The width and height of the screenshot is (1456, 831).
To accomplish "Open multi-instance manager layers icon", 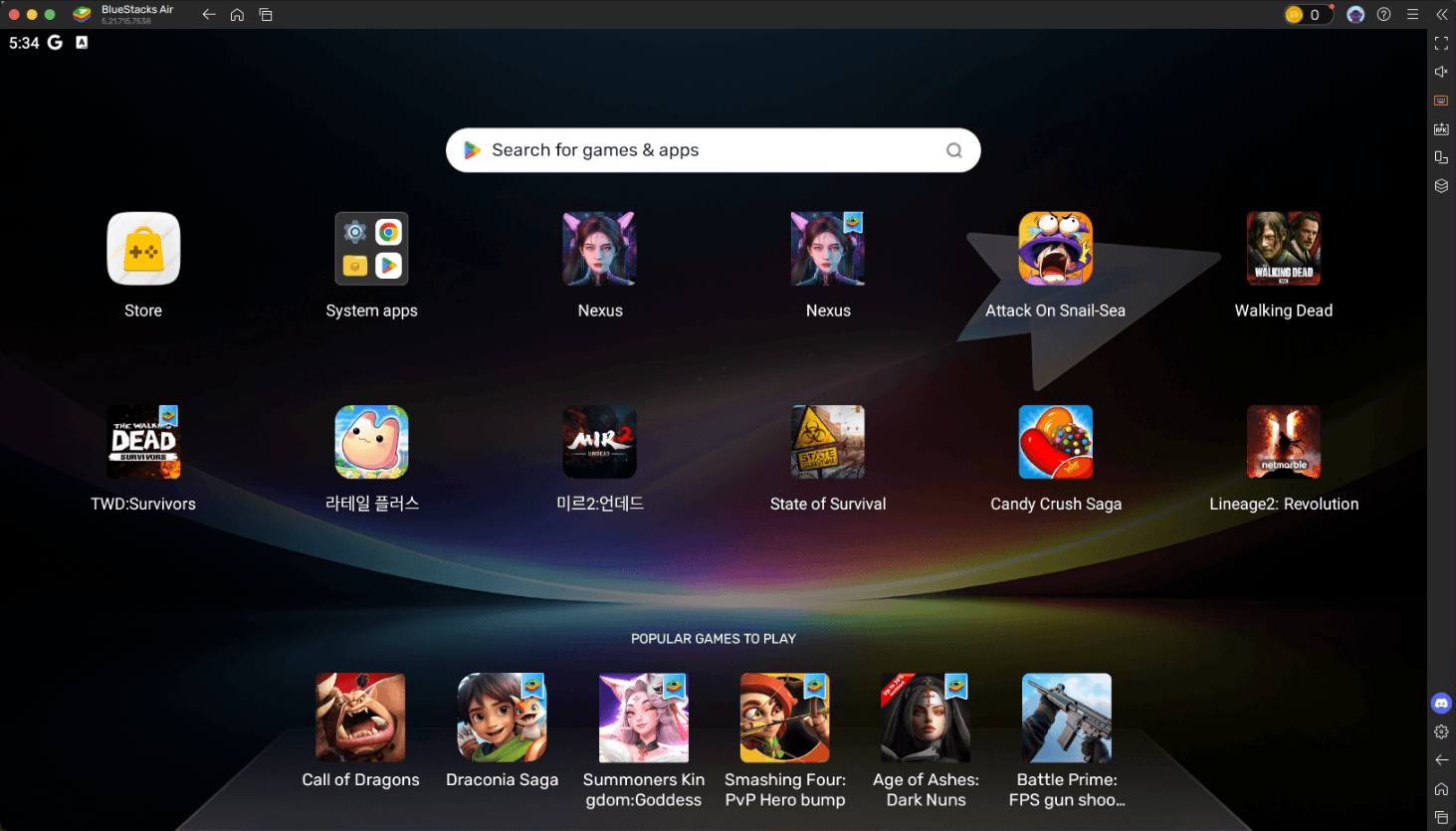I will click(x=1441, y=186).
